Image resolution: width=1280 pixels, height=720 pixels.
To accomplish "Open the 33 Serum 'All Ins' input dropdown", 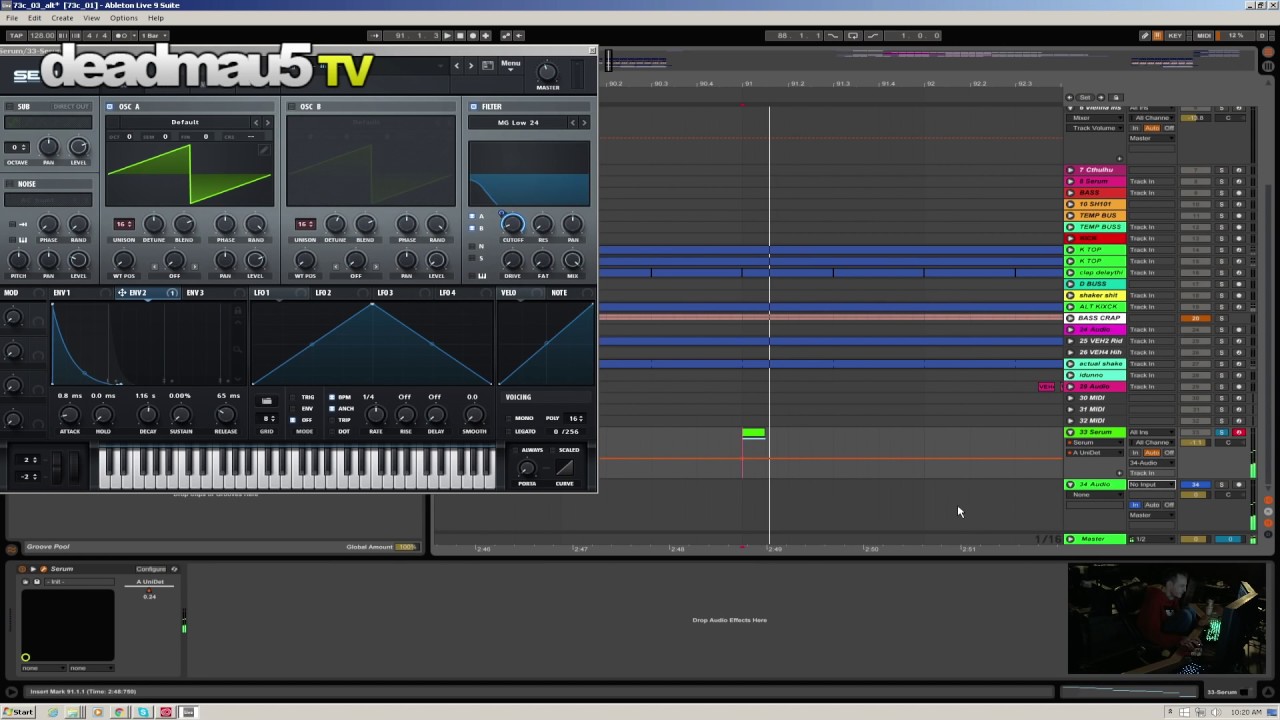I will coord(1150,432).
